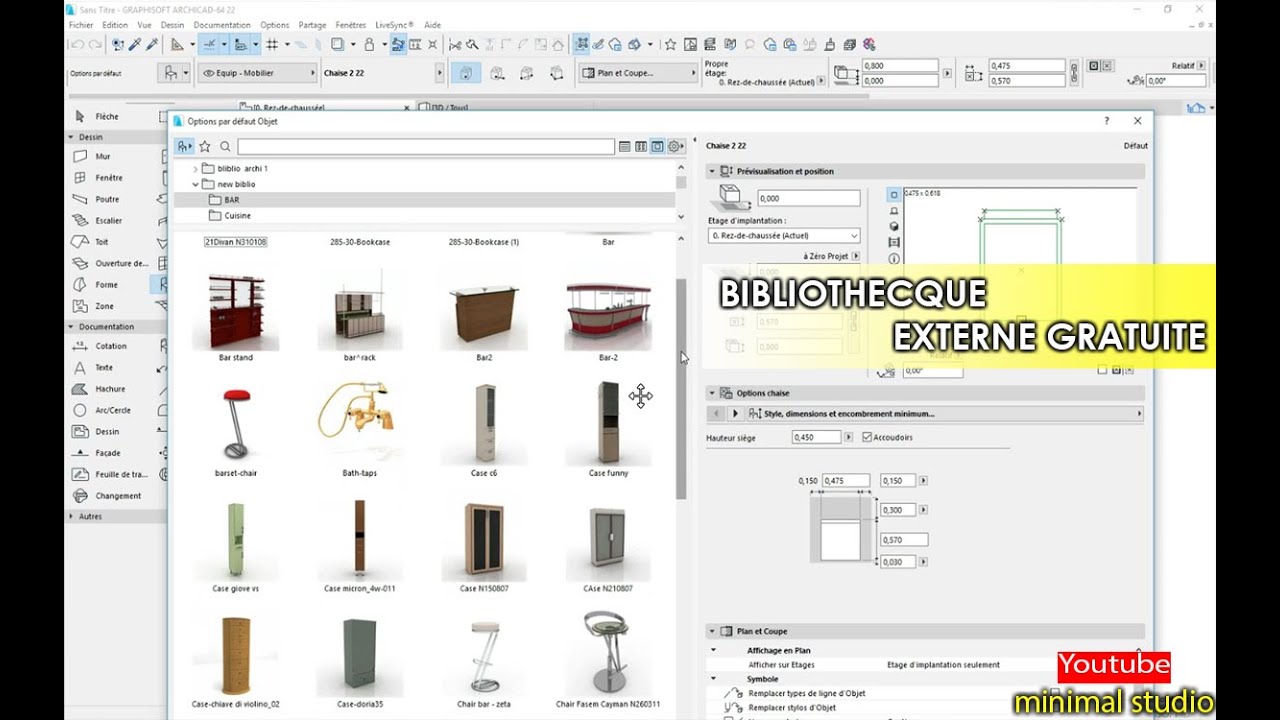Open the Etage d'implantation dropdown
This screenshot has width=1280, height=720.
pos(784,236)
